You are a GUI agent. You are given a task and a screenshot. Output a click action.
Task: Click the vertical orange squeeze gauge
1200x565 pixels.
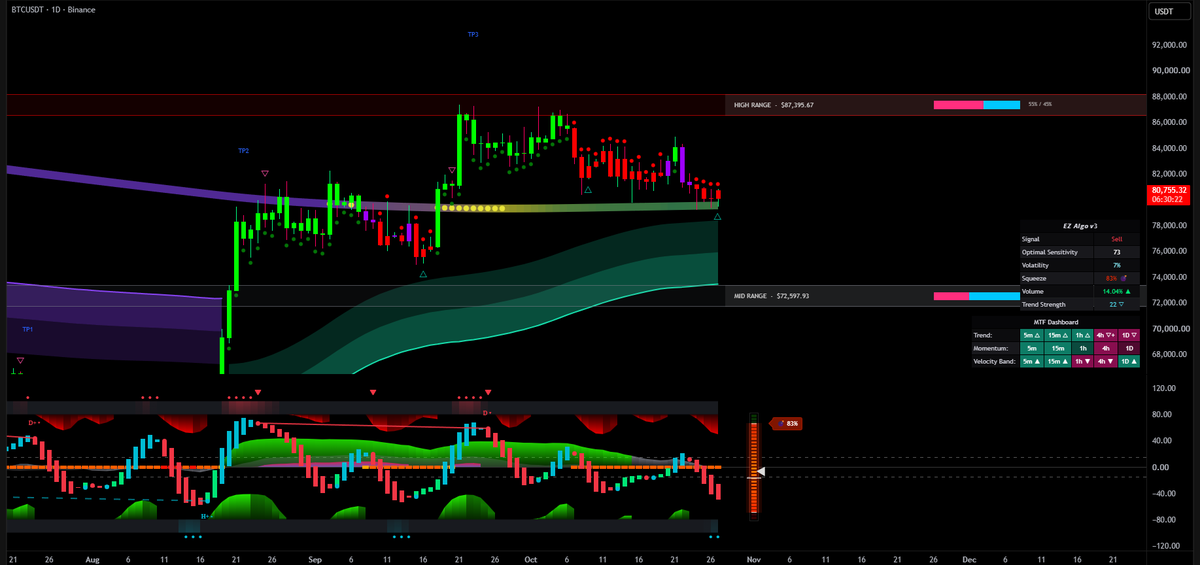(x=754, y=465)
